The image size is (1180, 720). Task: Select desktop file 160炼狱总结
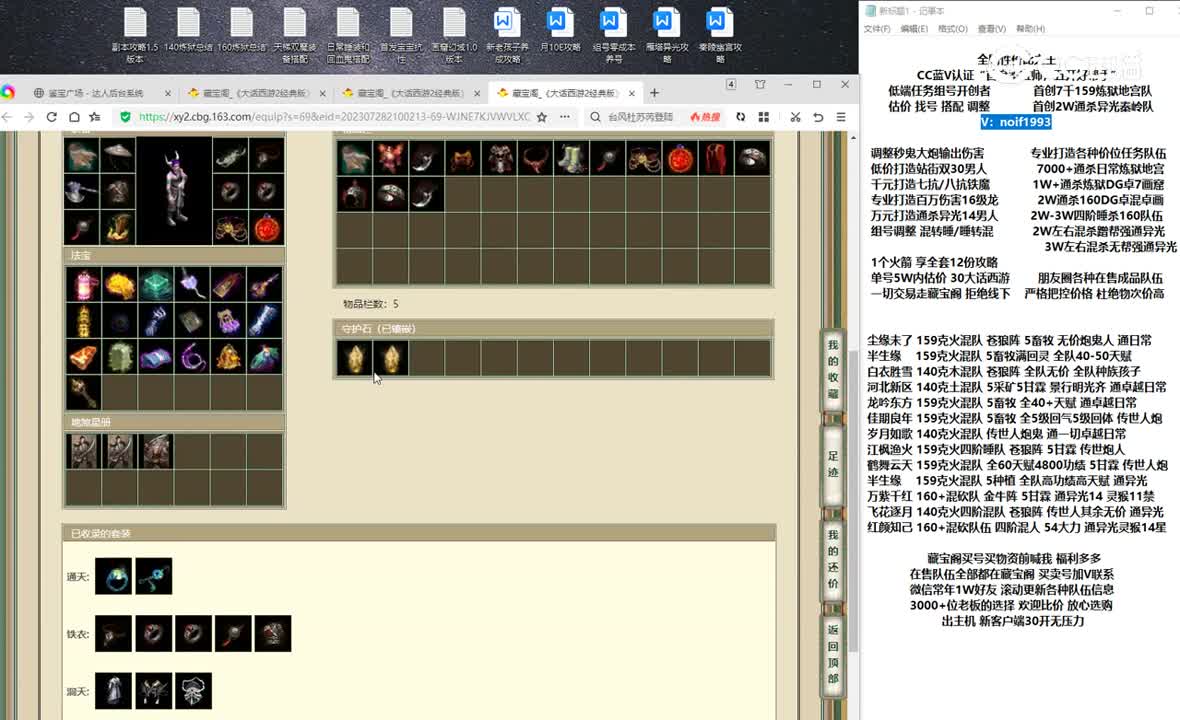tap(242, 30)
